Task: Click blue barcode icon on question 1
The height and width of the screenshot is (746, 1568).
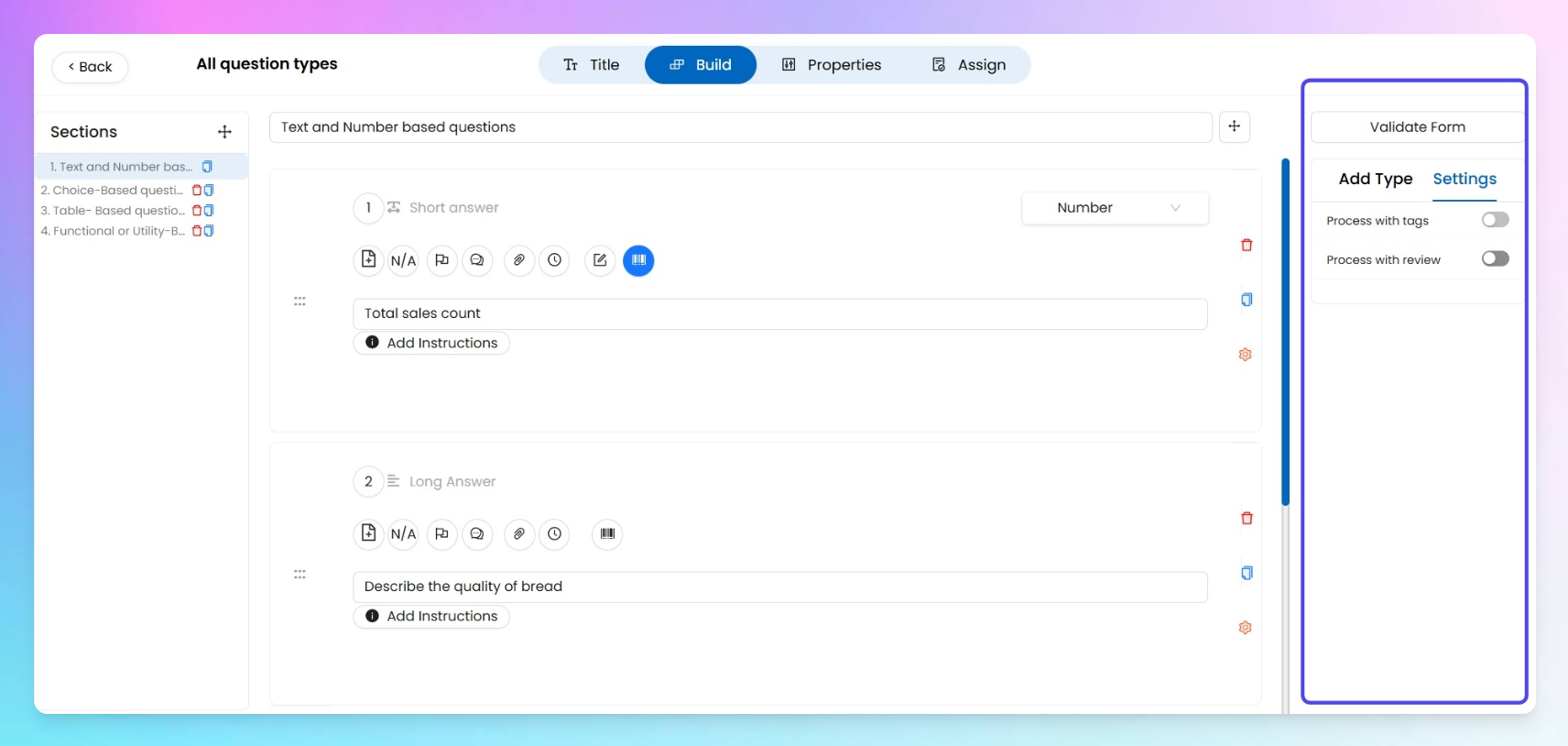Action: tap(638, 260)
